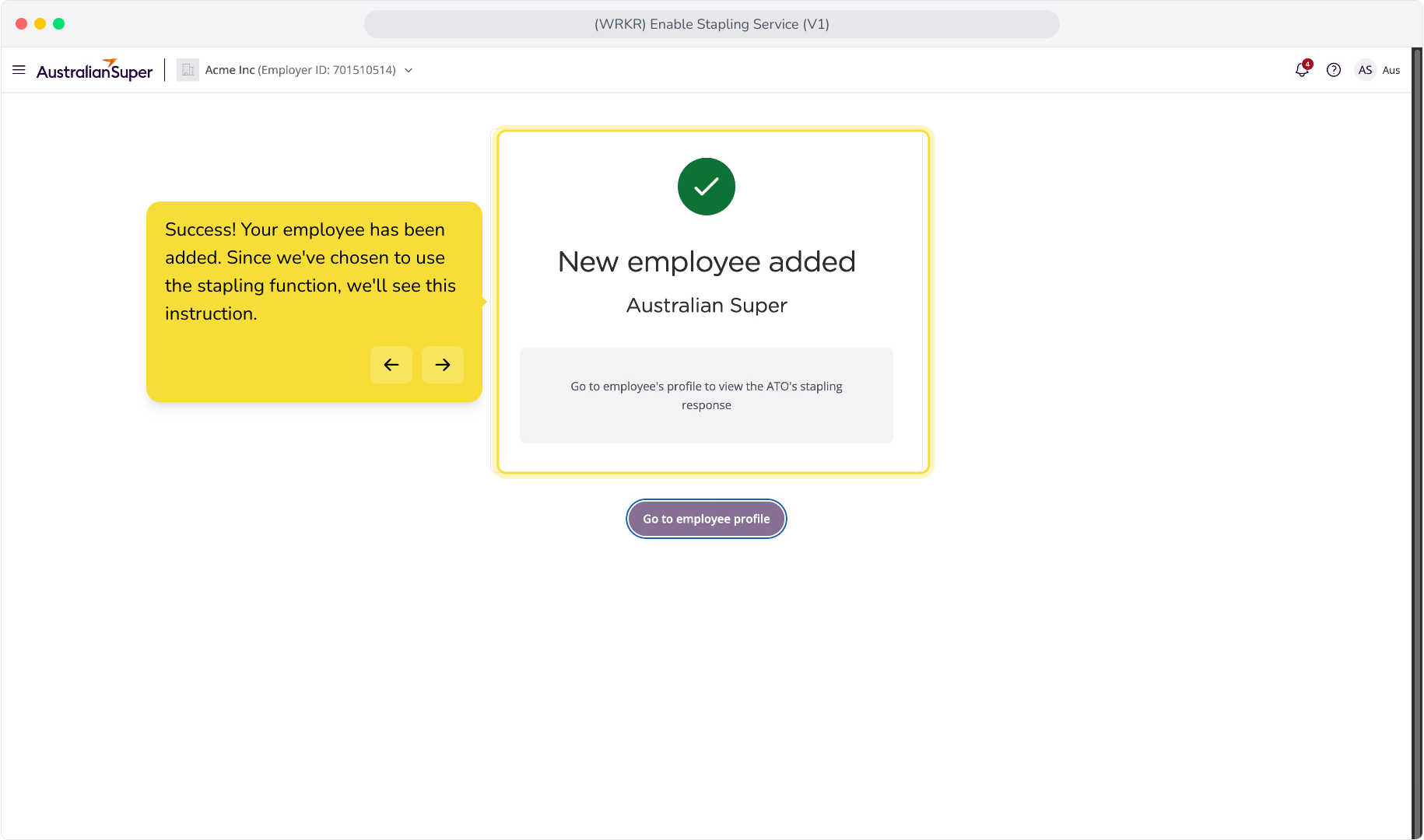Click the red close window button
This screenshot has width=1424, height=840.
(x=21, y=24)
